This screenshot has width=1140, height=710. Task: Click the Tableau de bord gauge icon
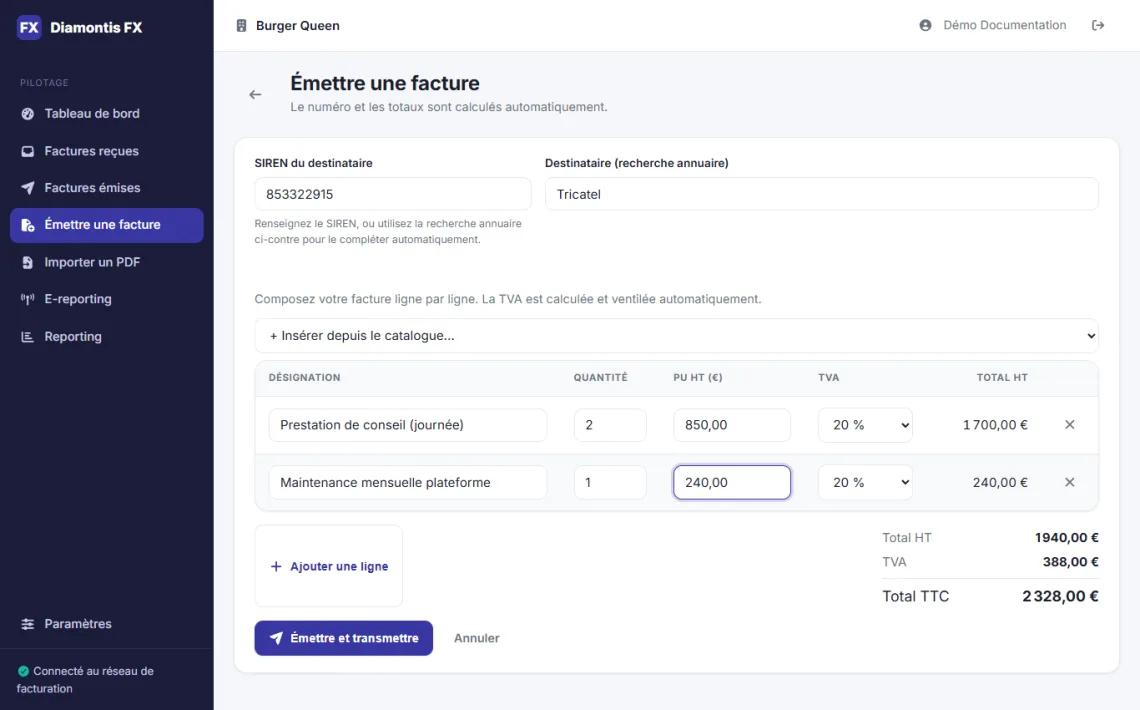[x=28, y=113]
